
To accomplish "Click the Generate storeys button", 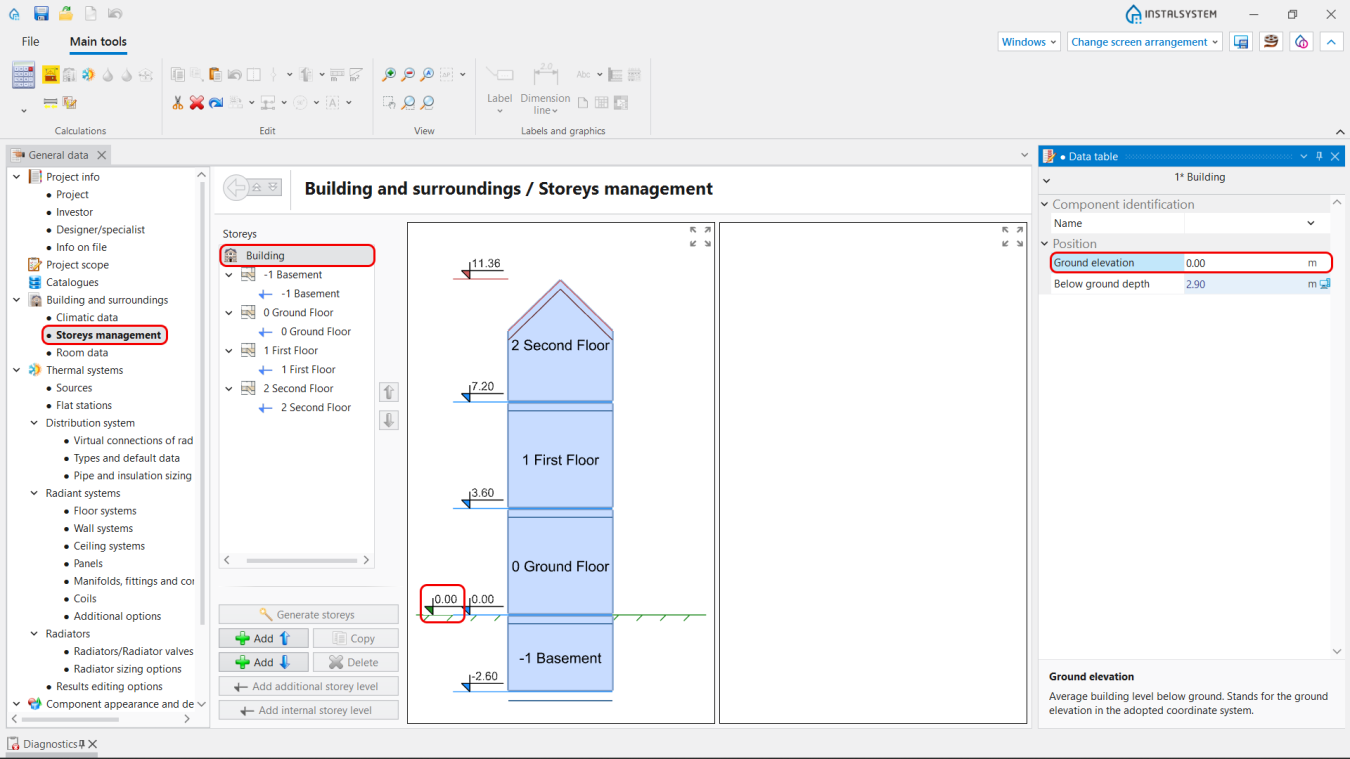I will point(308,614).
